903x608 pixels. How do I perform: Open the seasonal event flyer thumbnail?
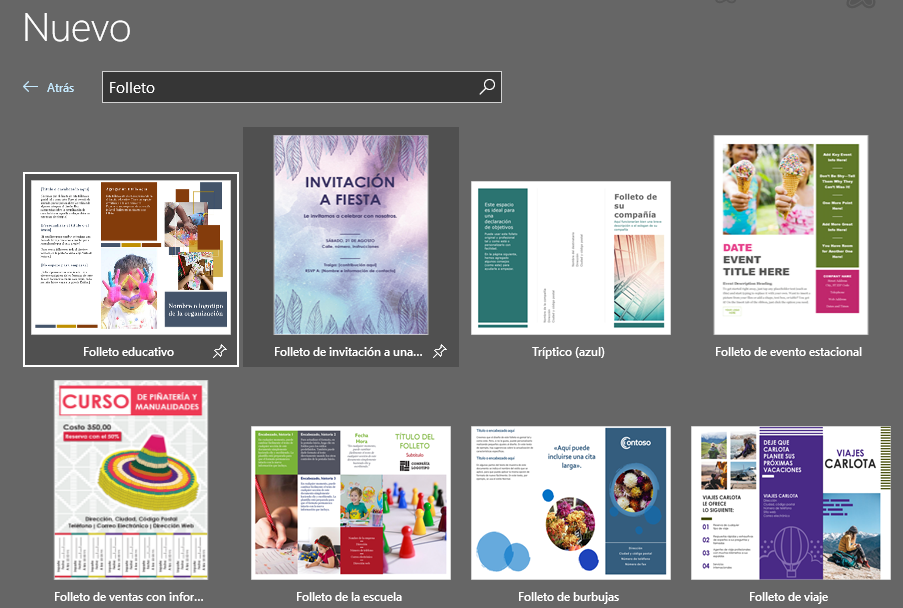(791, 235)
